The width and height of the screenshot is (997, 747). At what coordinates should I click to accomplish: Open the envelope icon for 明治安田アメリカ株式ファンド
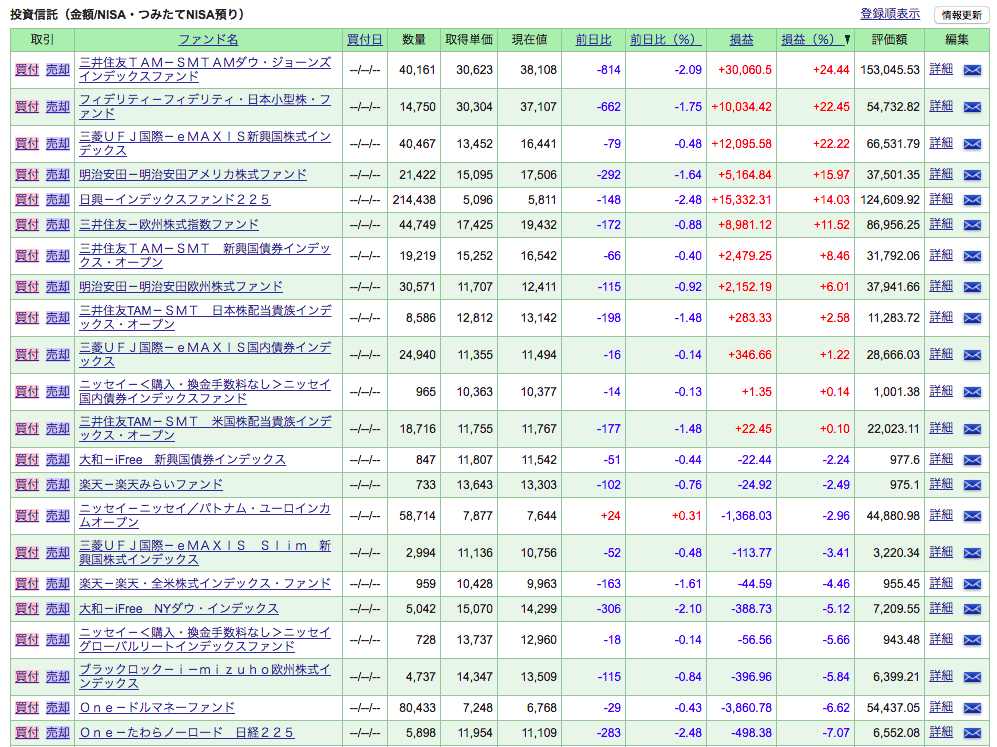(x=972, y=175)
